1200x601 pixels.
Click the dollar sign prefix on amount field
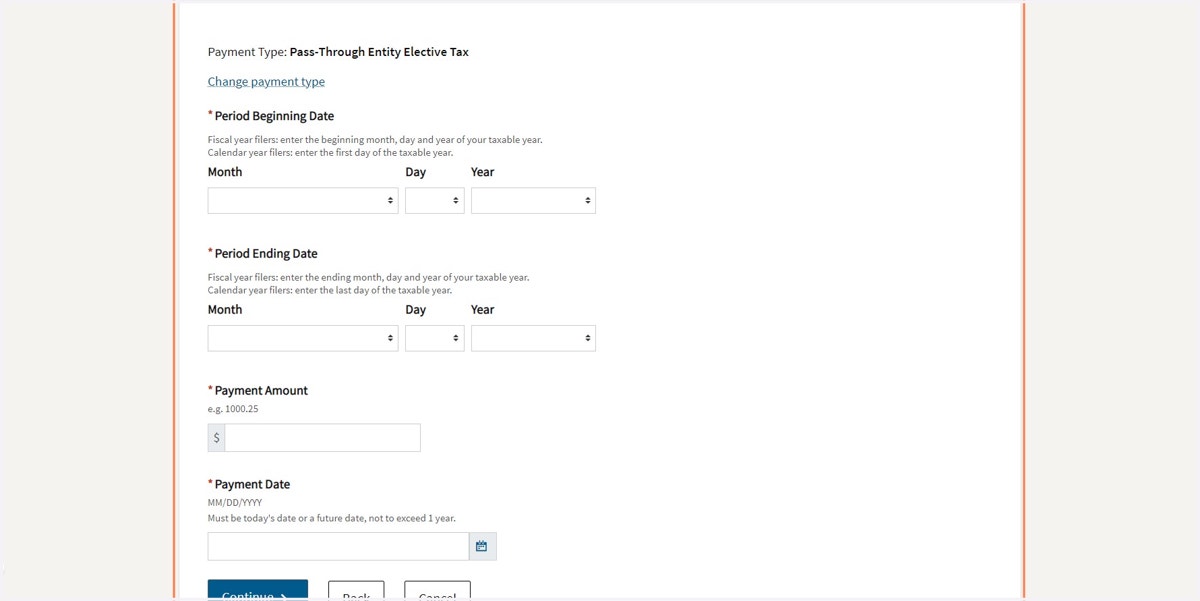coord(216,438)
